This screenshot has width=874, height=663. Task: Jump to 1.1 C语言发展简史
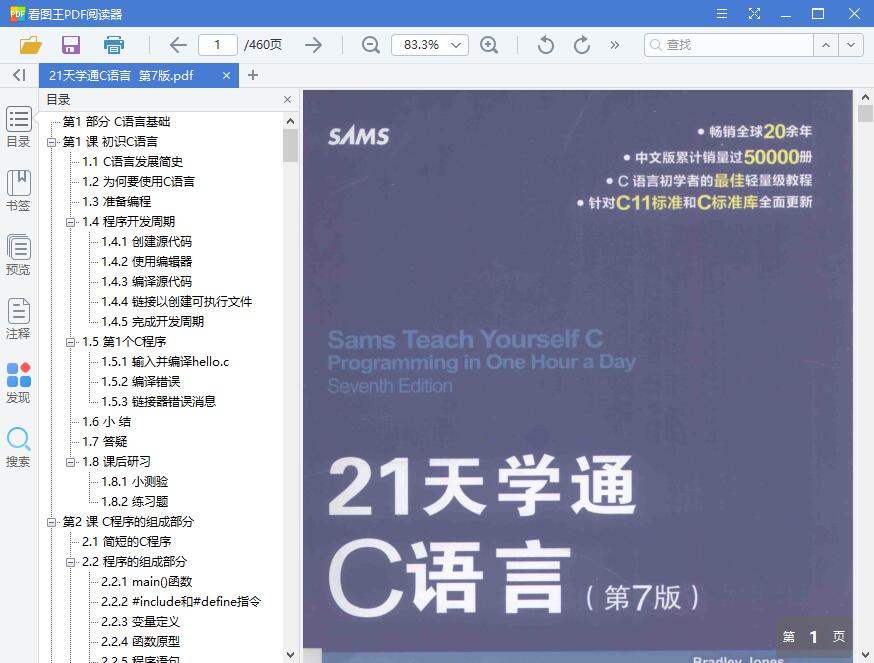pos(133,162)
